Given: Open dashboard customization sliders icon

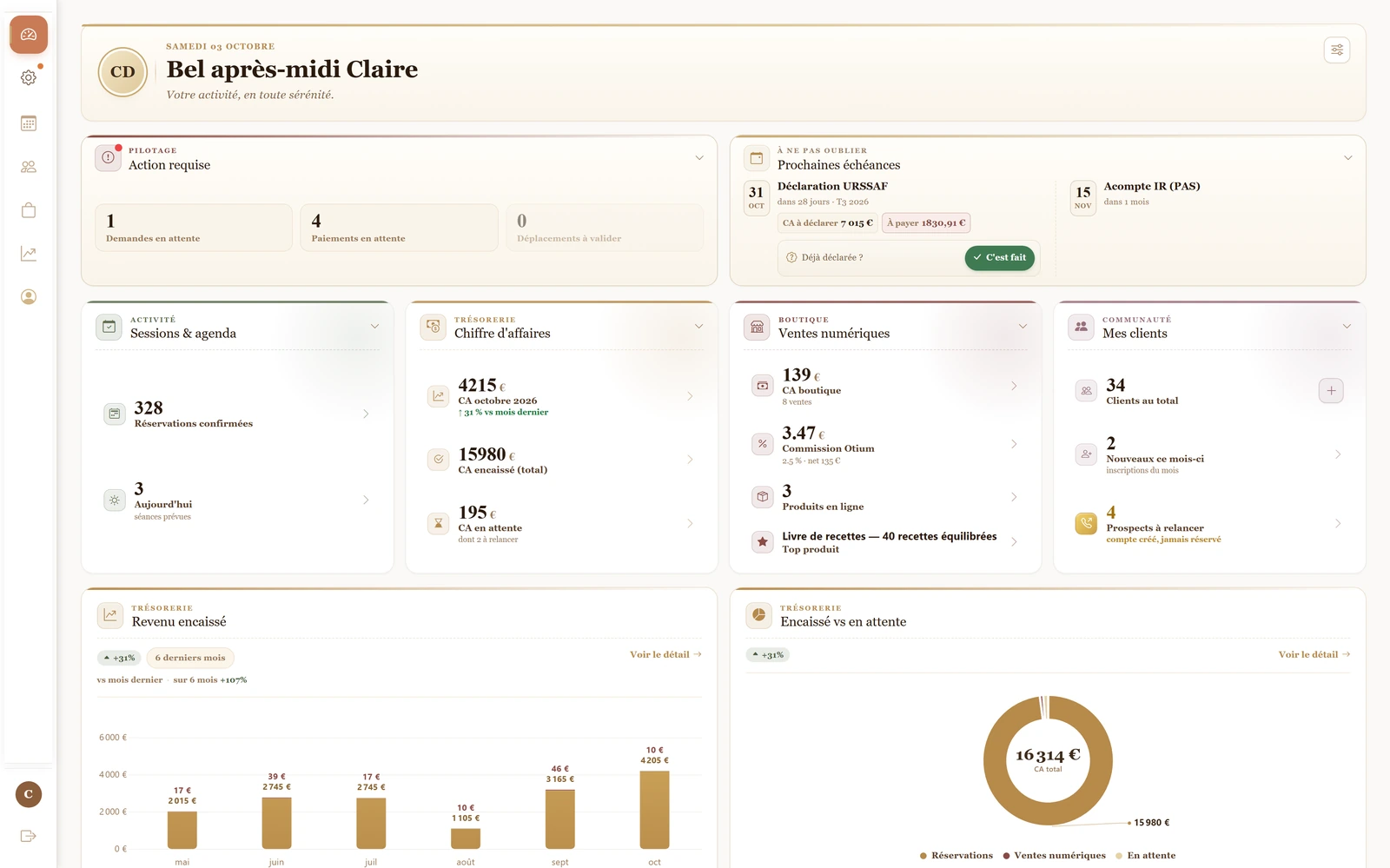Looking at the screenshot, I should [1337, 50].
